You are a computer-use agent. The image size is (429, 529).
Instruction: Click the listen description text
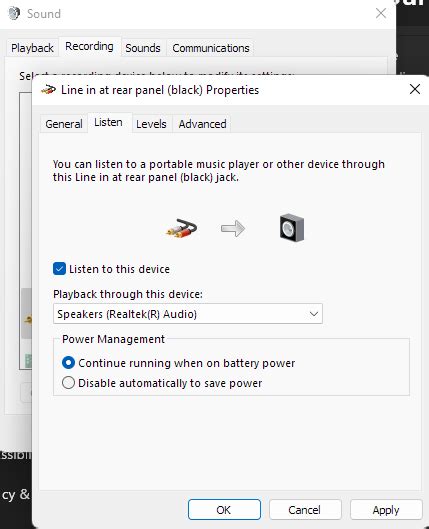tap(219, 170)
